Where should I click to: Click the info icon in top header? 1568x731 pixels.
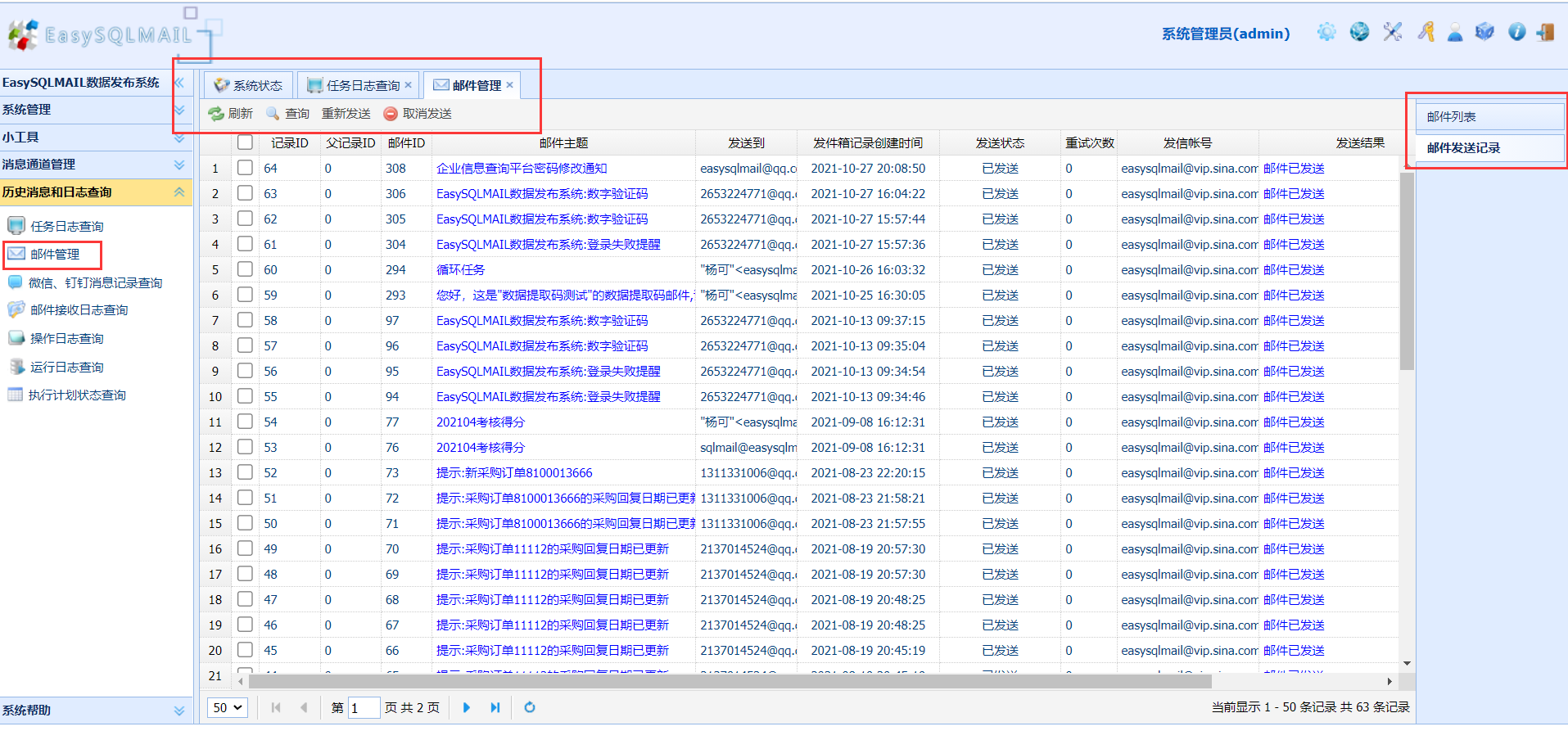(1516, 32)
